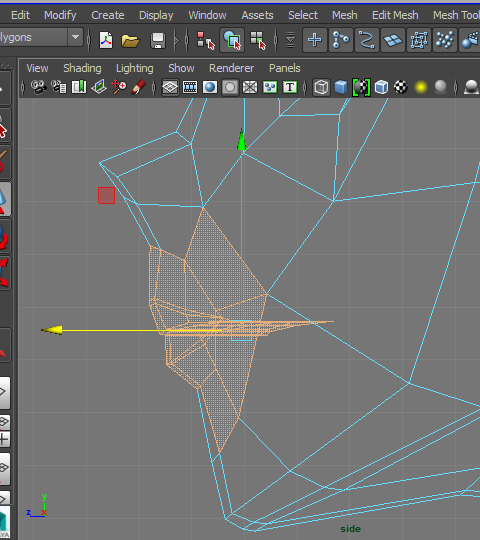
Task: Toggle viewport Shadows grey sphere icon
Action: click(x=440, y=87)
